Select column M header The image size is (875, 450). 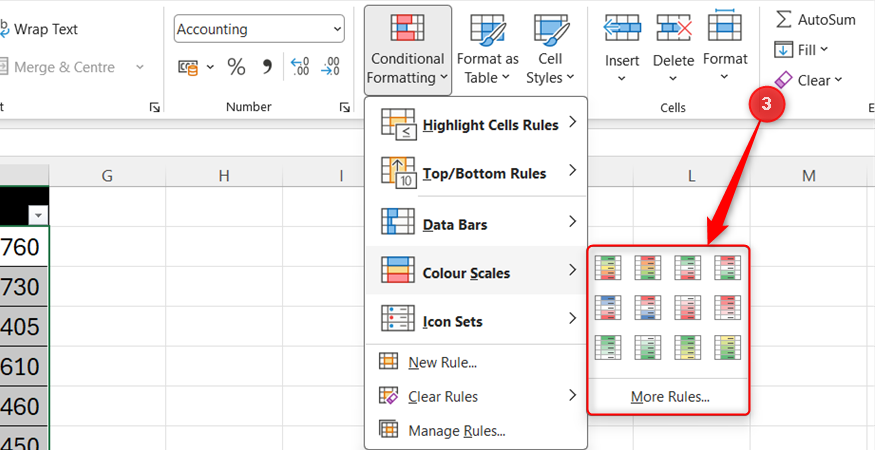[x=808, y=176]
